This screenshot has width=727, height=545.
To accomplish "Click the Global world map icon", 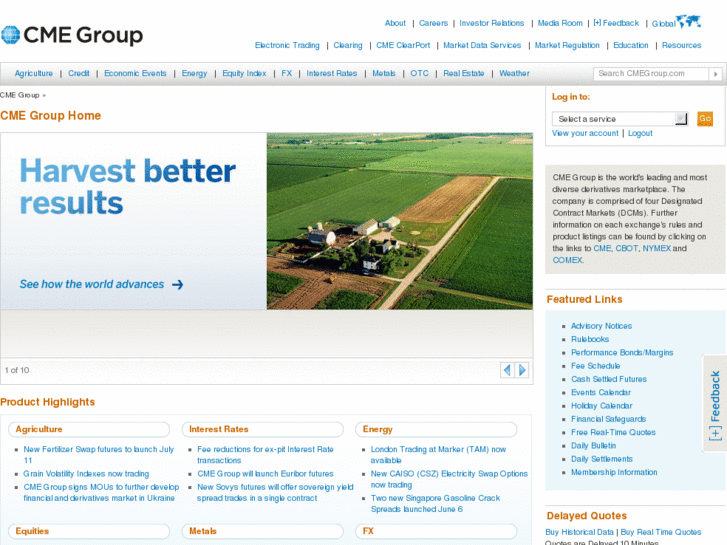I will 688,21.
